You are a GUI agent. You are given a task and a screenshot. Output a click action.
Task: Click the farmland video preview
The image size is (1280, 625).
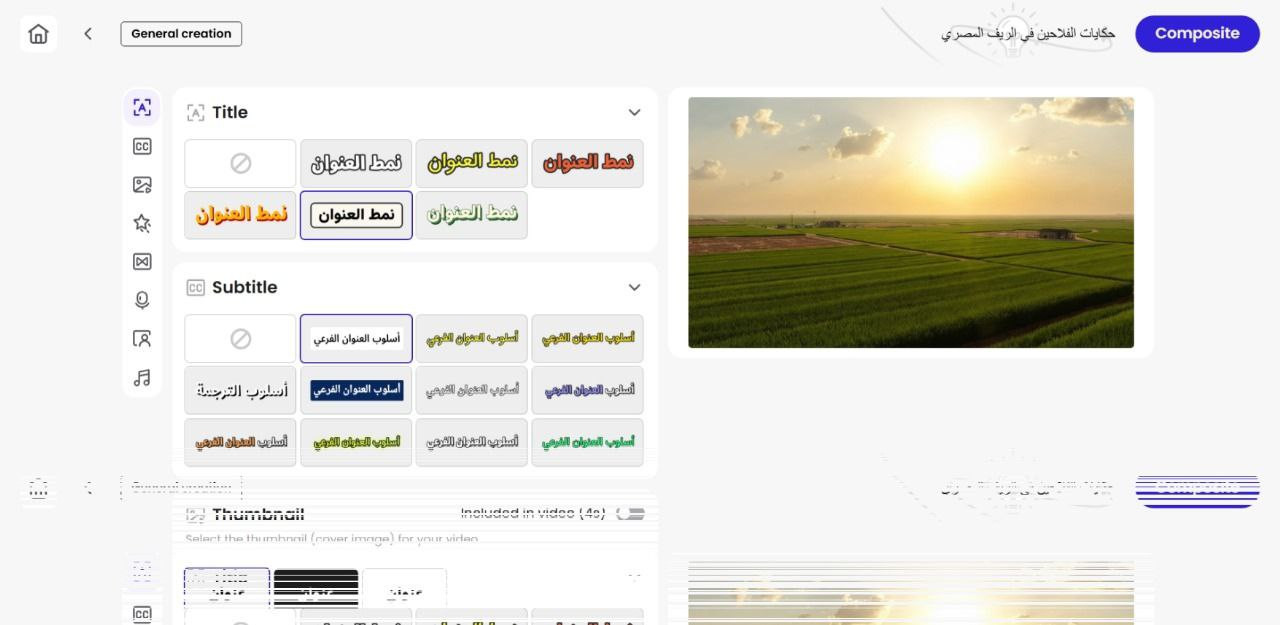pyautogui.click(x=910, y=222)
